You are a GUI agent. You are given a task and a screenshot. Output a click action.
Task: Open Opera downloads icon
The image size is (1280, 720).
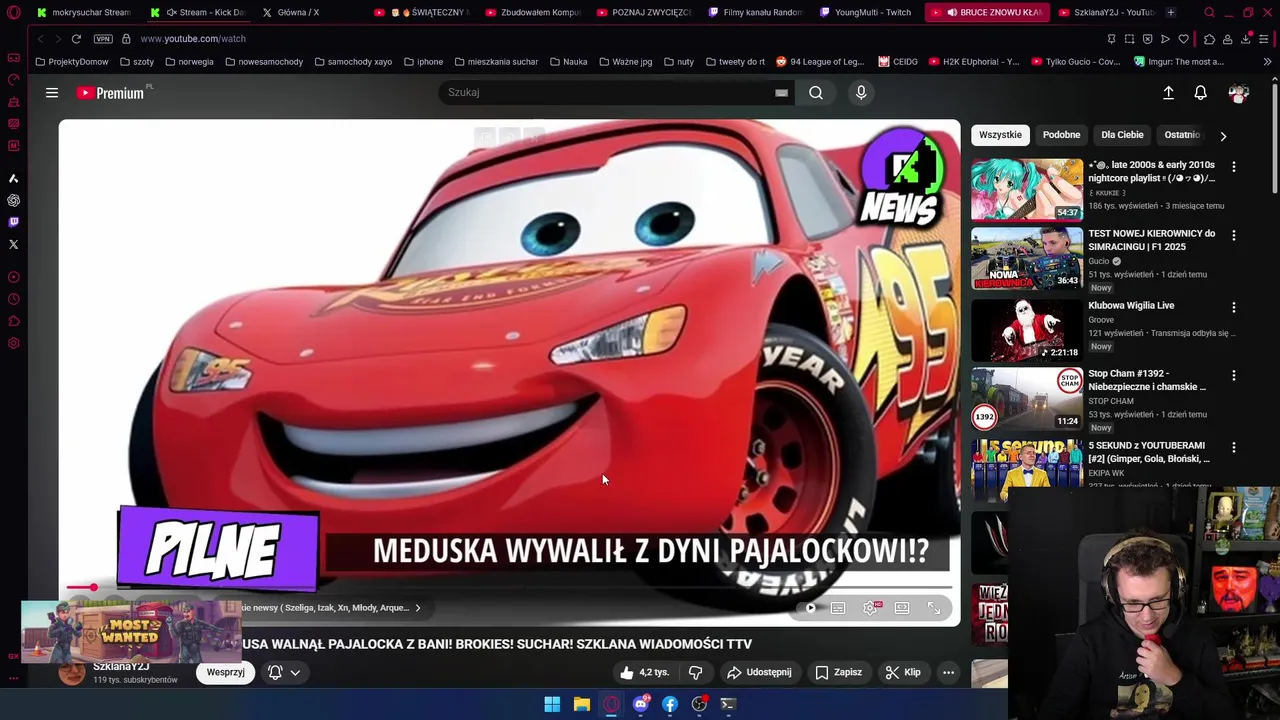coord(1246,39)
